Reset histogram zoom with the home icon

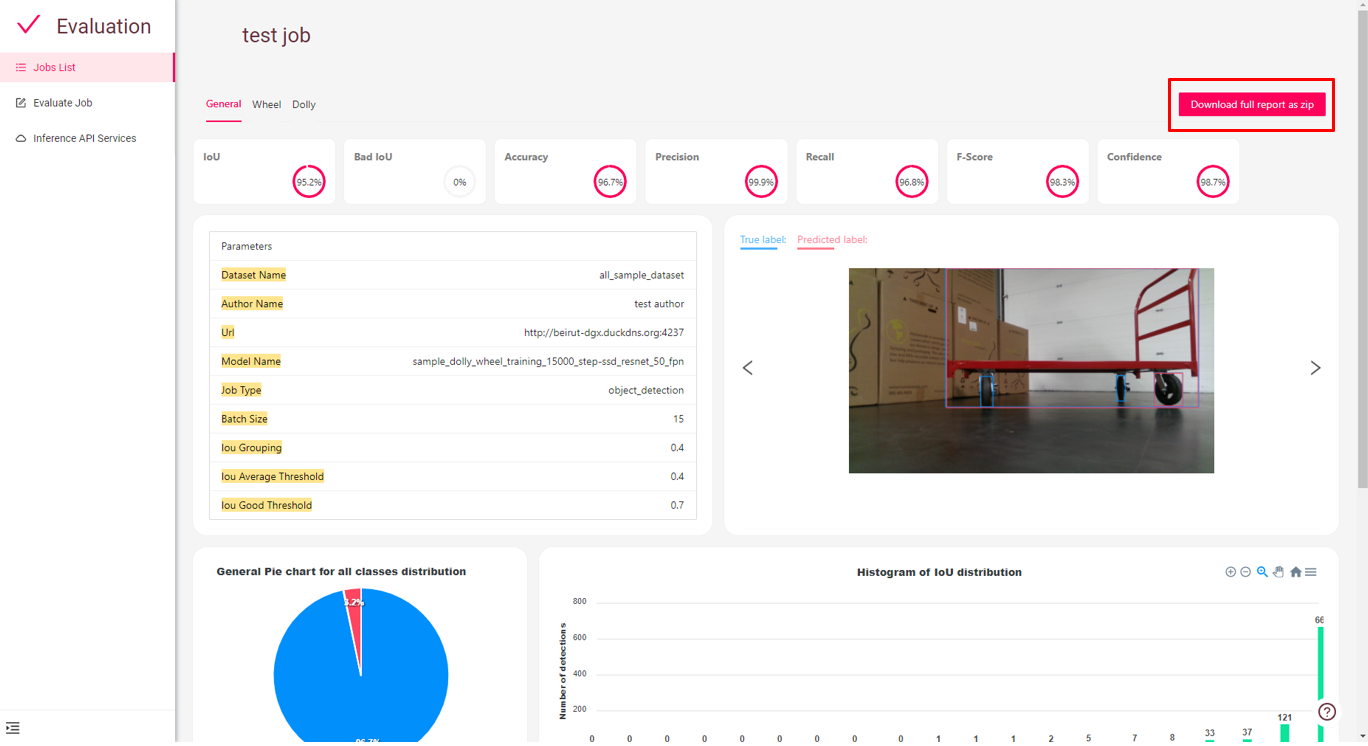coord(1295,572)
